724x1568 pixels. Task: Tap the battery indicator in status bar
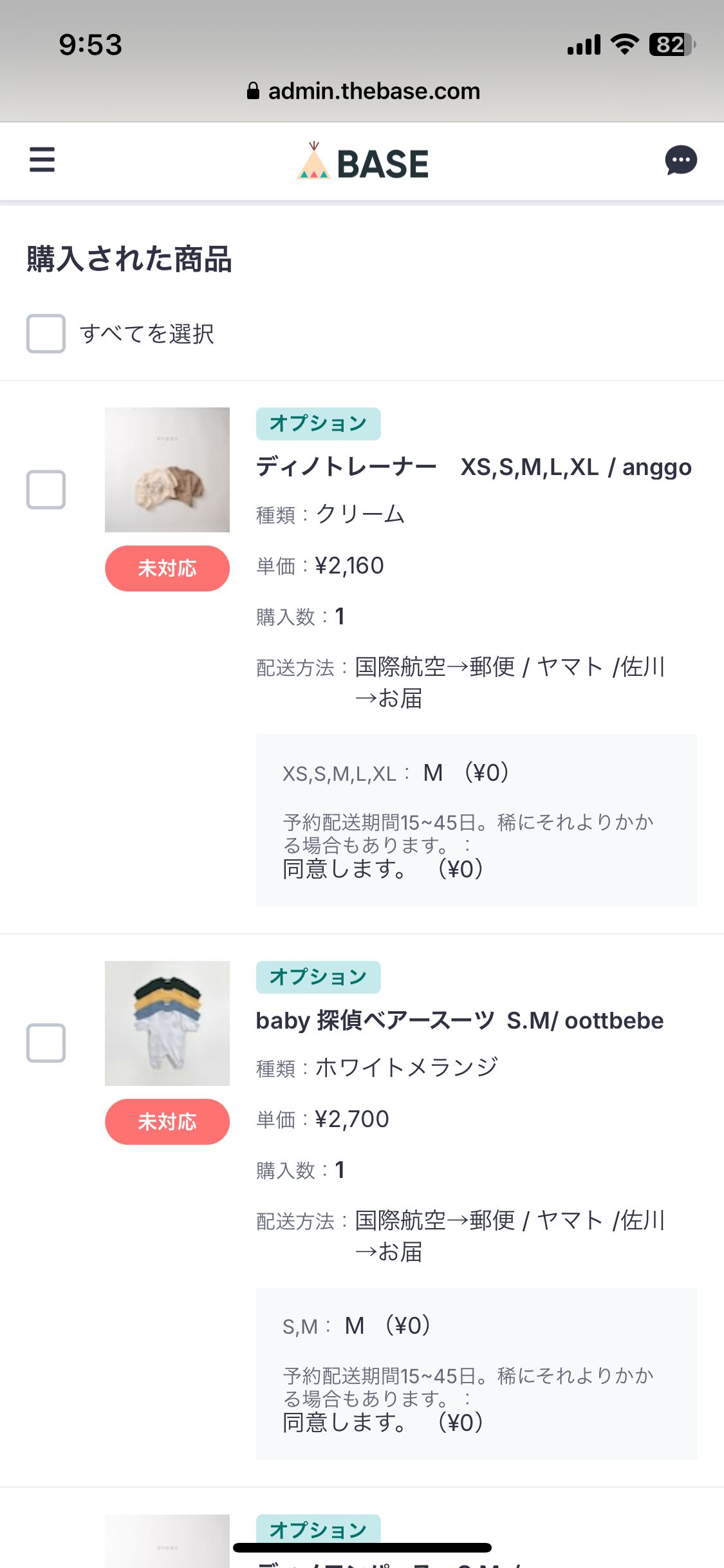(x=671, y=44)
